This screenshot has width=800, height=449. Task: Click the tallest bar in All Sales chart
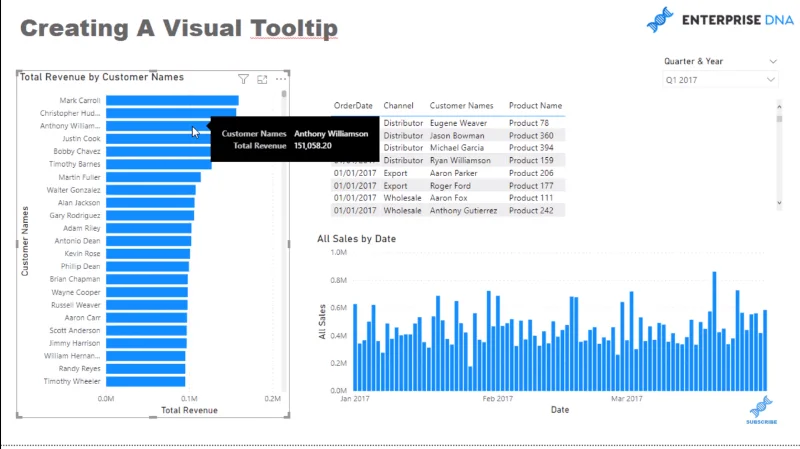(x=714, y=331)
